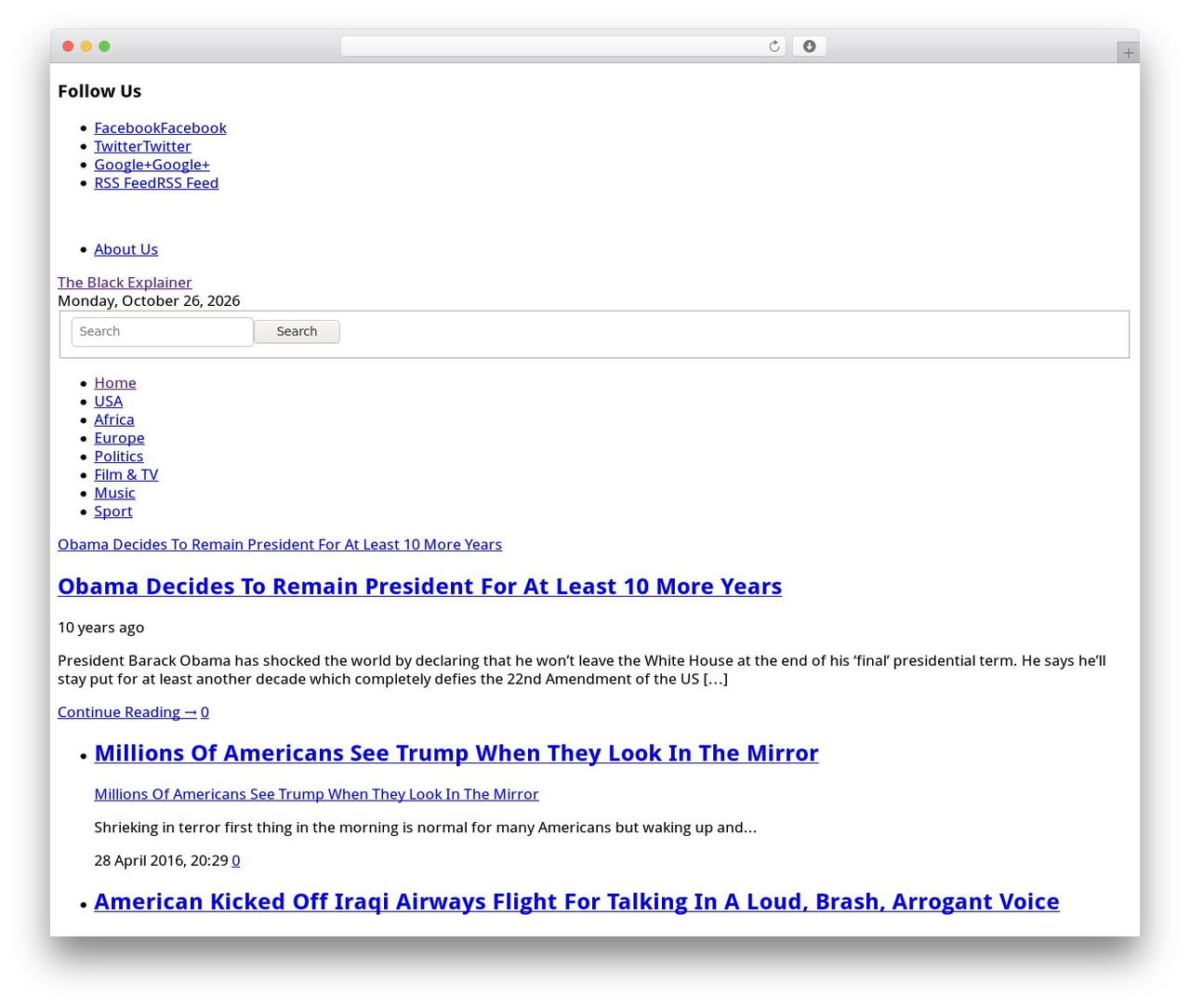
Task: Open the bold Obama headline
Action: pos(419,587)
